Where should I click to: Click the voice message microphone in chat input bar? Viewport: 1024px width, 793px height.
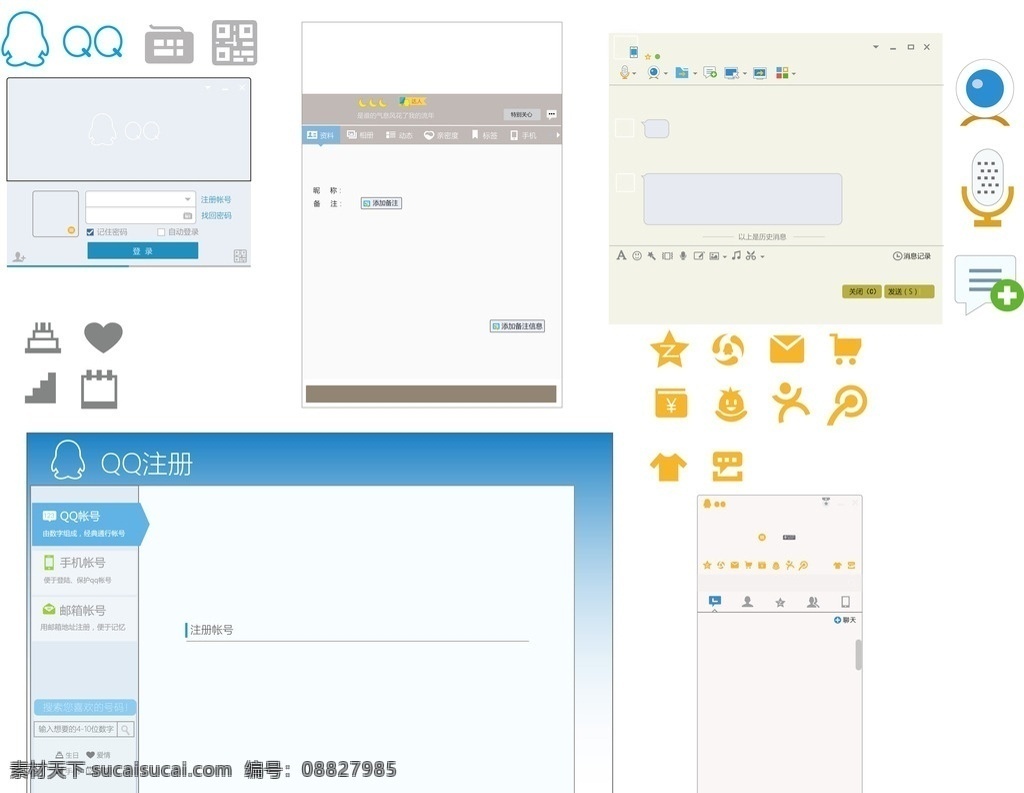click(x=683, y=256)
